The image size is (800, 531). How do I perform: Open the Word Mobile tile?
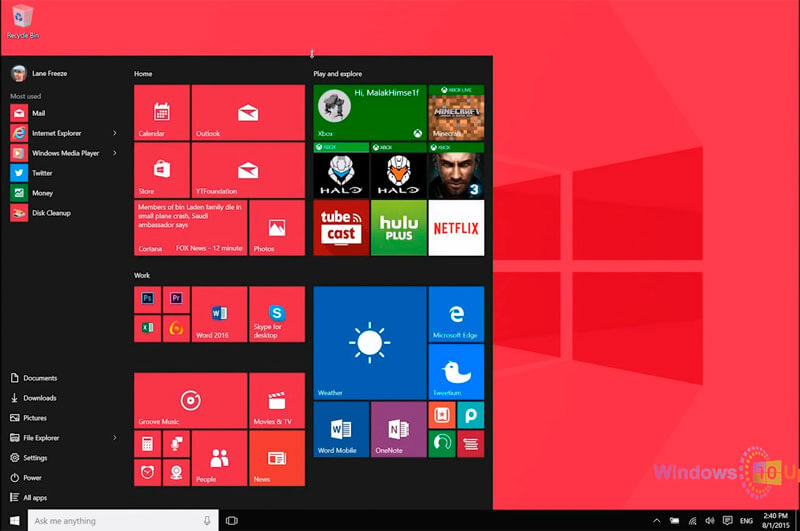point(341,429)
